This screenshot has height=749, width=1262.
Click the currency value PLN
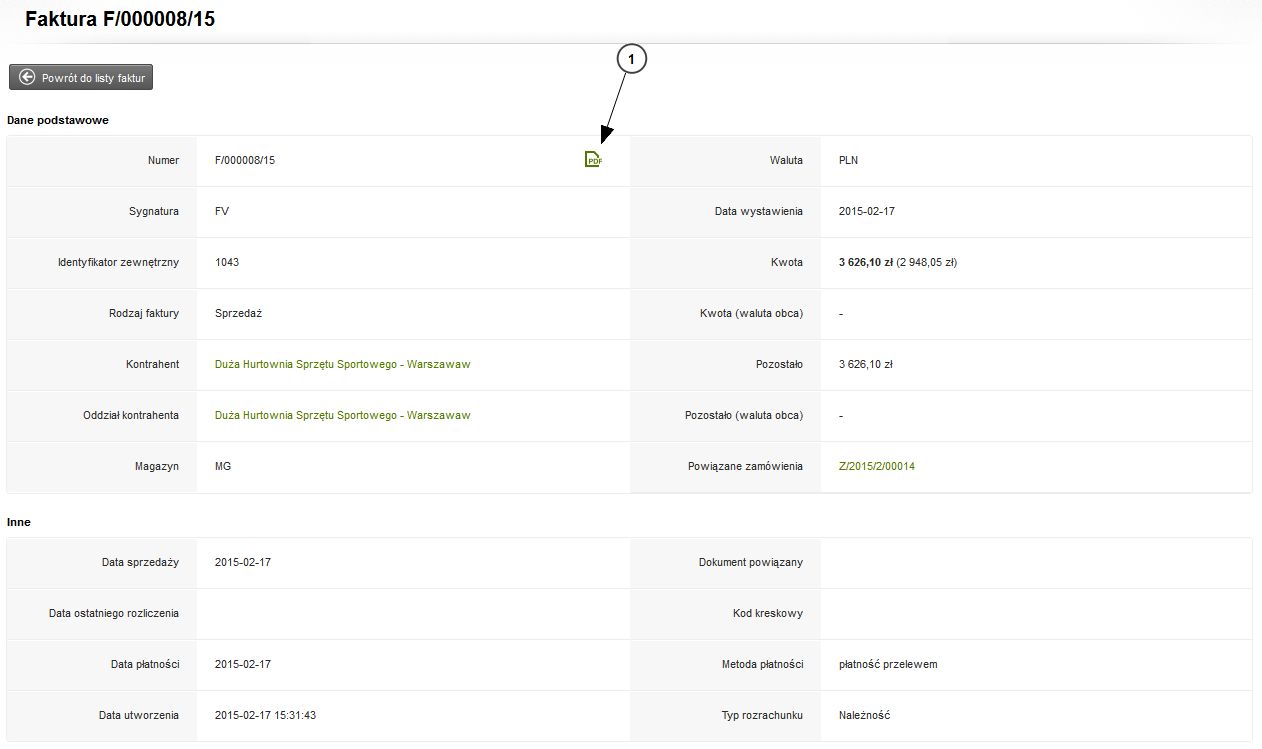tap(848, 160)
